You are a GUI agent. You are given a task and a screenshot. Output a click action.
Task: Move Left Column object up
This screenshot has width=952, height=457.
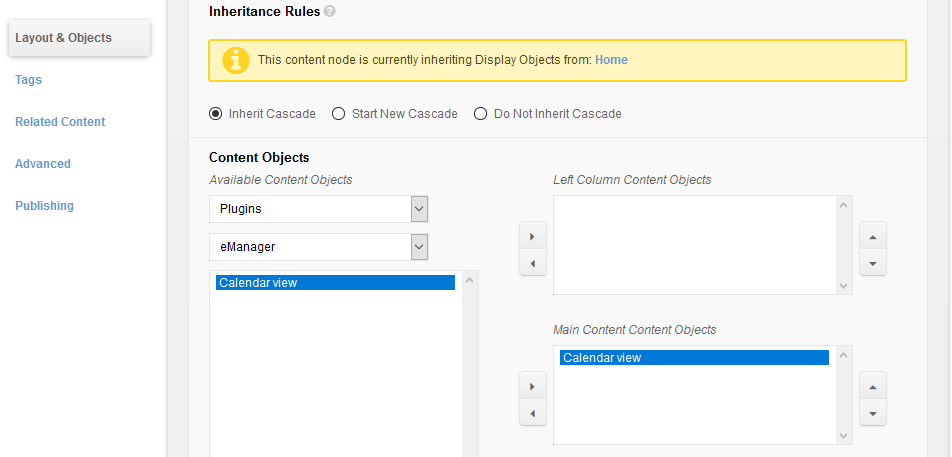(x=873, y=236)
